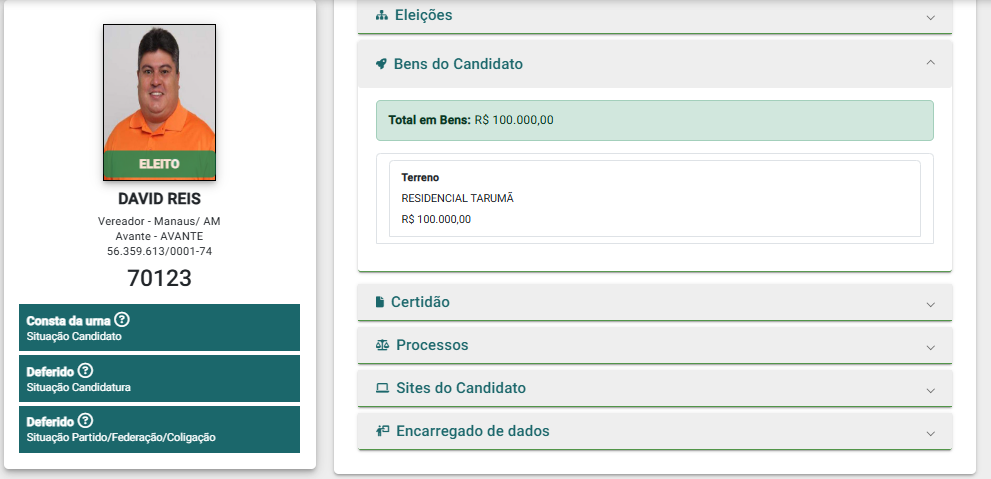The height and width of the screenshot is (479, 991).
Task: Click the rocket icon beside Bens do Candidato
Action: tap(380, 64)
